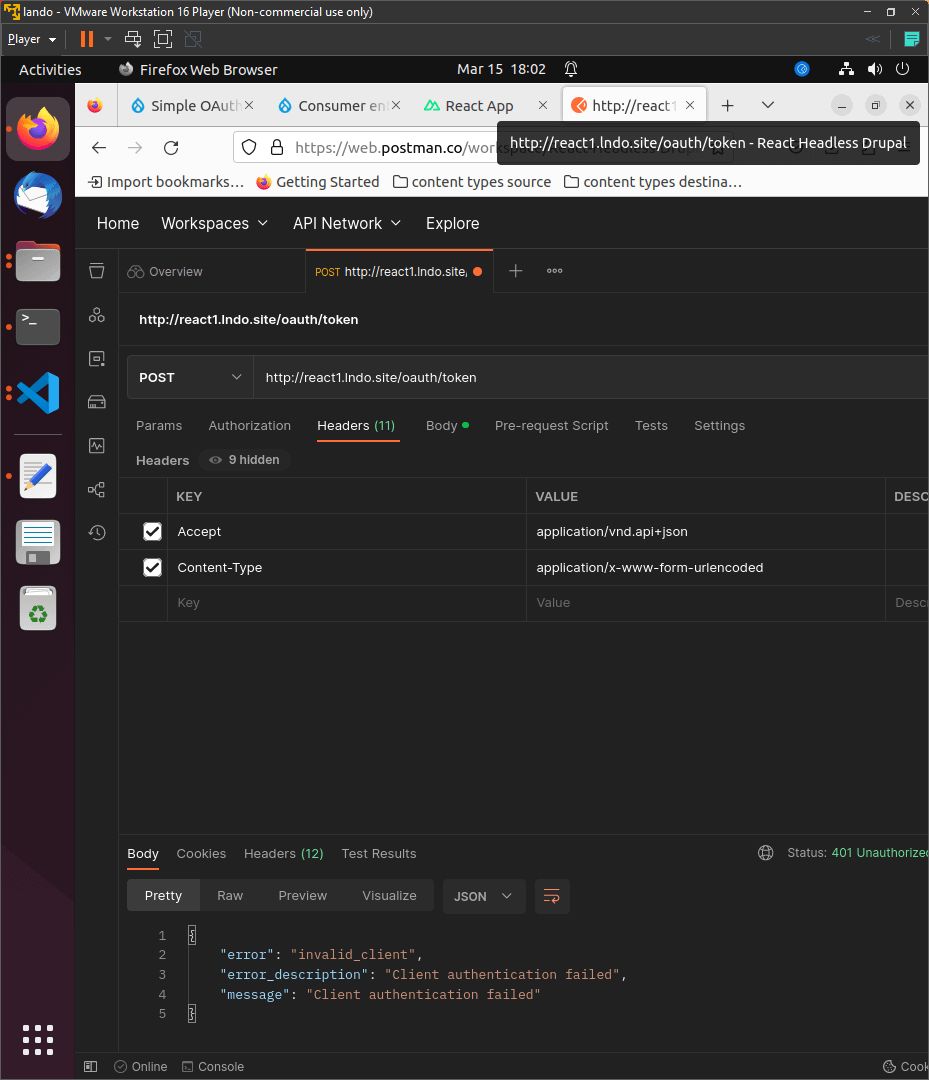The image size is (929, 1080).
Task: Open the three-dots tab options menu
Action: click(554, 271)
